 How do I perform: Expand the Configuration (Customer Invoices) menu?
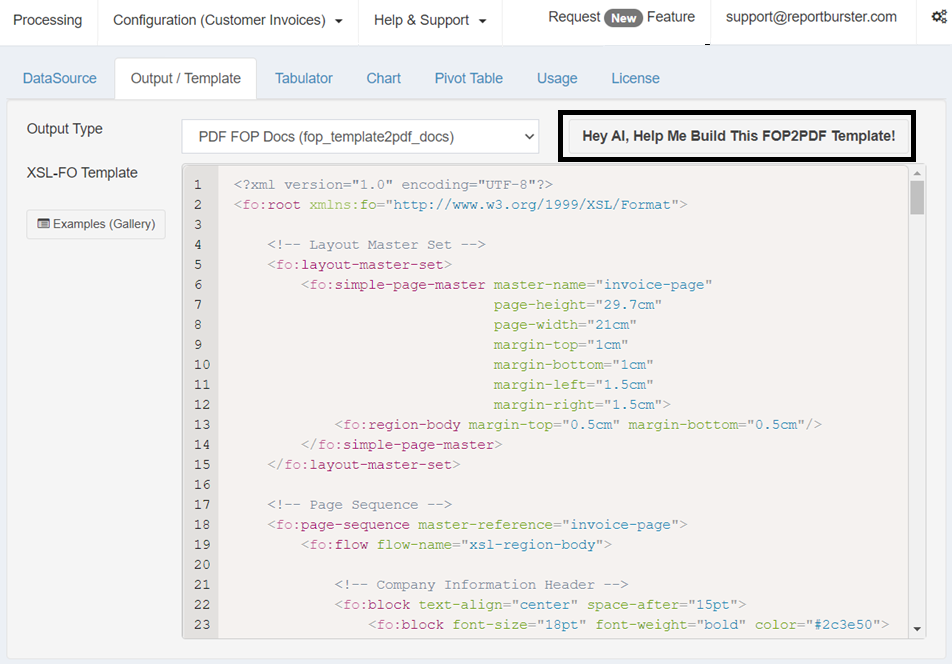[x=227, y=20]
